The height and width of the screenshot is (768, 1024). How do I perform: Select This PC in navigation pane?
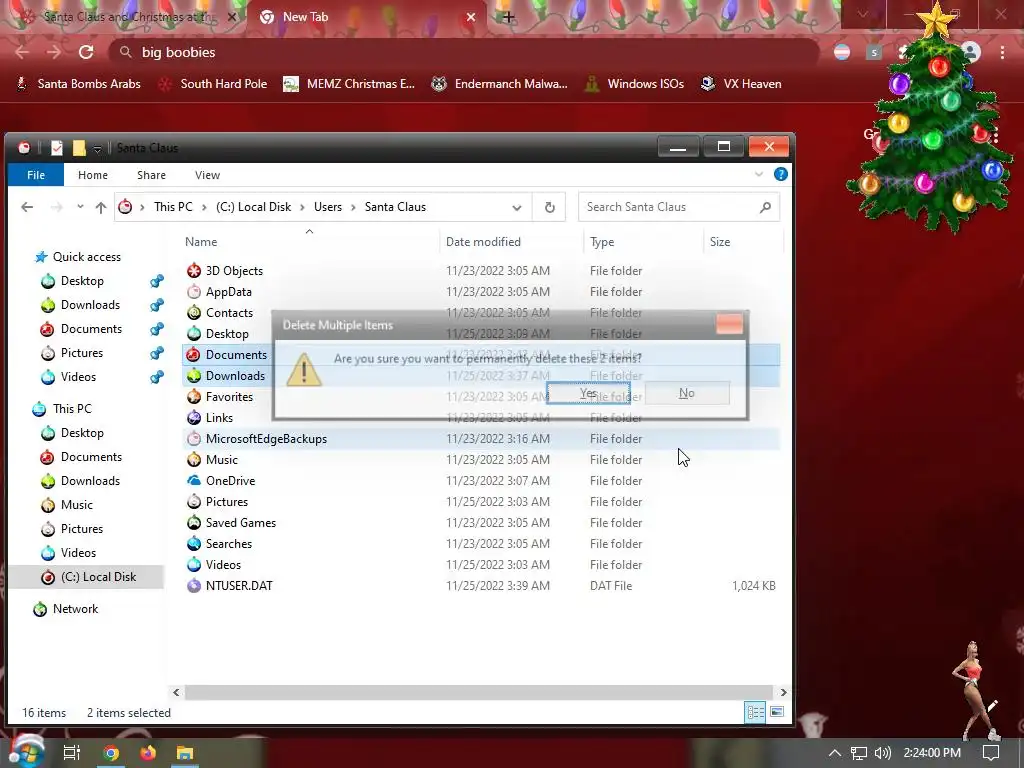72,409
